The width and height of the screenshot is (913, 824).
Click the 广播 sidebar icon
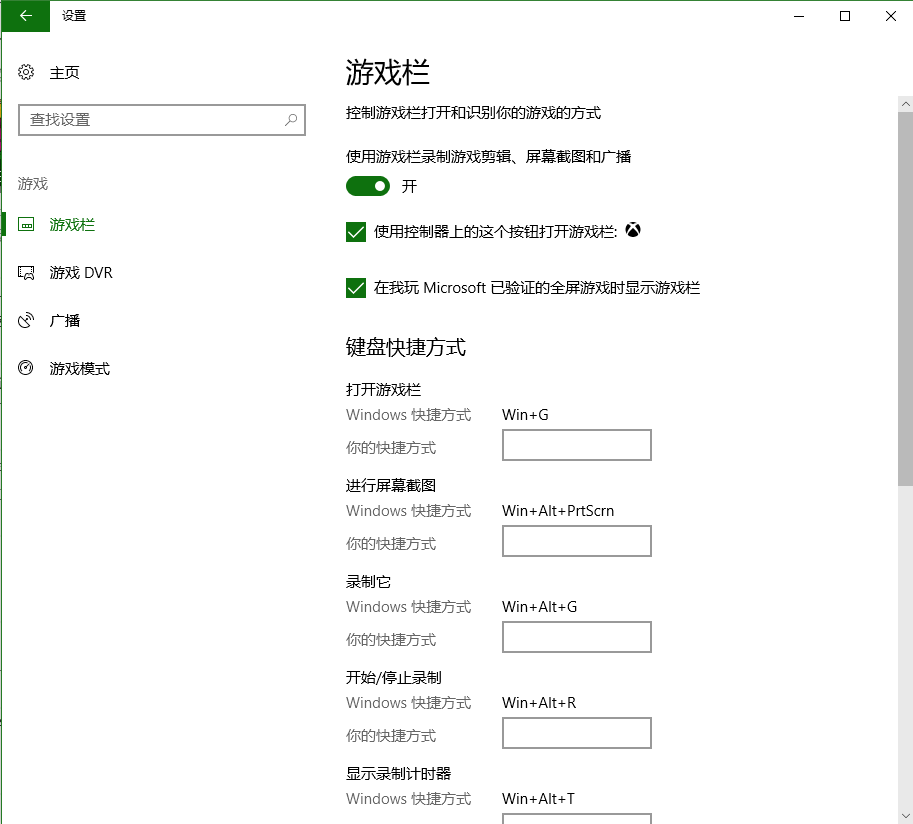pyautogui.click(x=26, y=320)
